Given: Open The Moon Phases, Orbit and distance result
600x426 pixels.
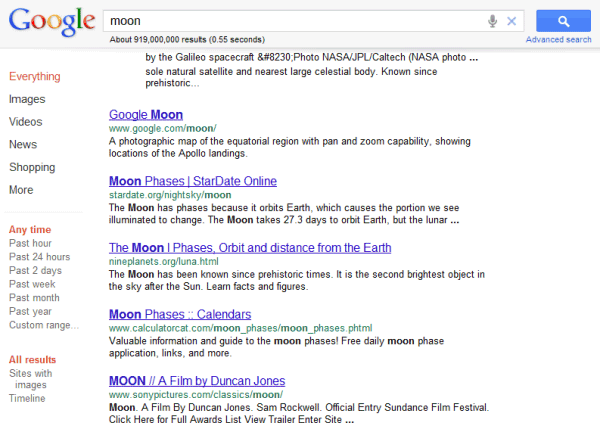Looking at the screenshot, I should [x=250, y=248].
